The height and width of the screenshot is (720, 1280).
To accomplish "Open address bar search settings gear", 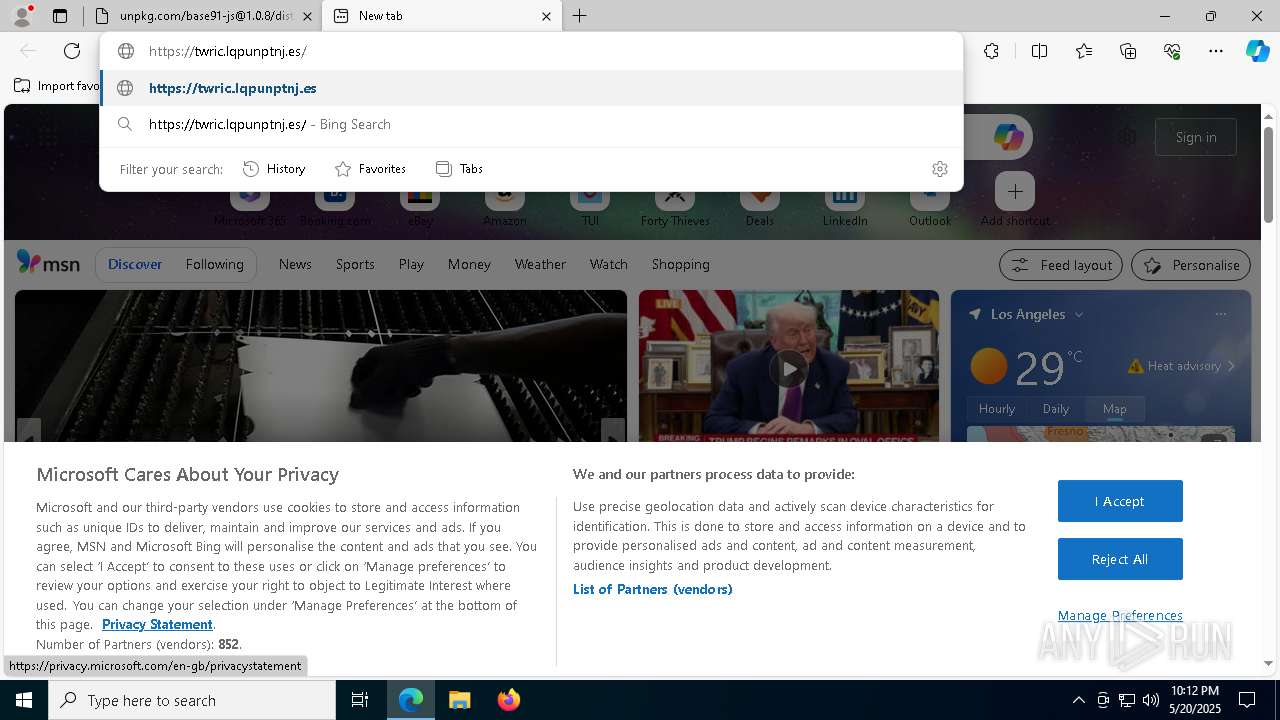I will 940,169.
